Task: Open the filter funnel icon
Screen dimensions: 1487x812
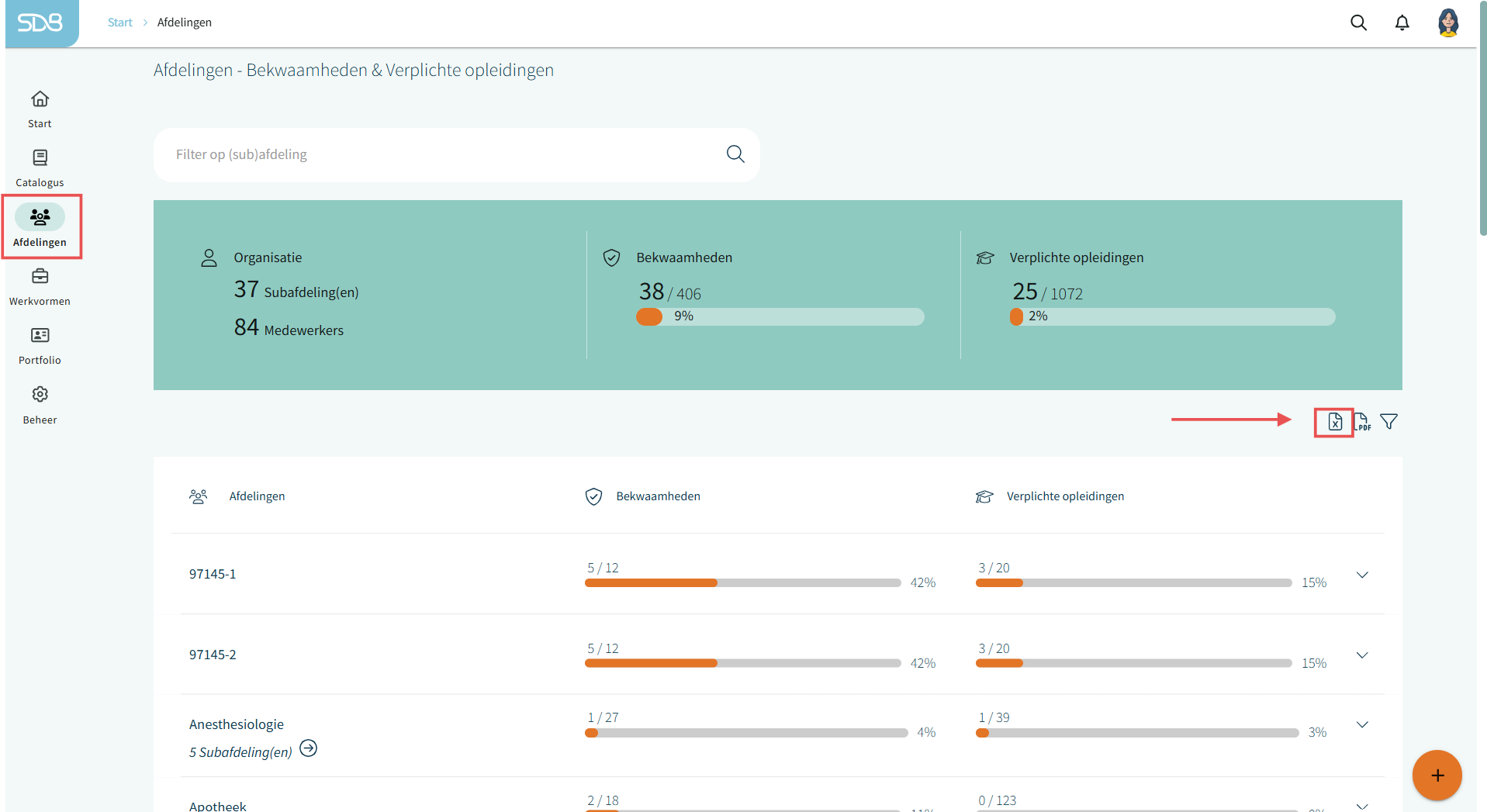Action: click(x=1389, y=422)
